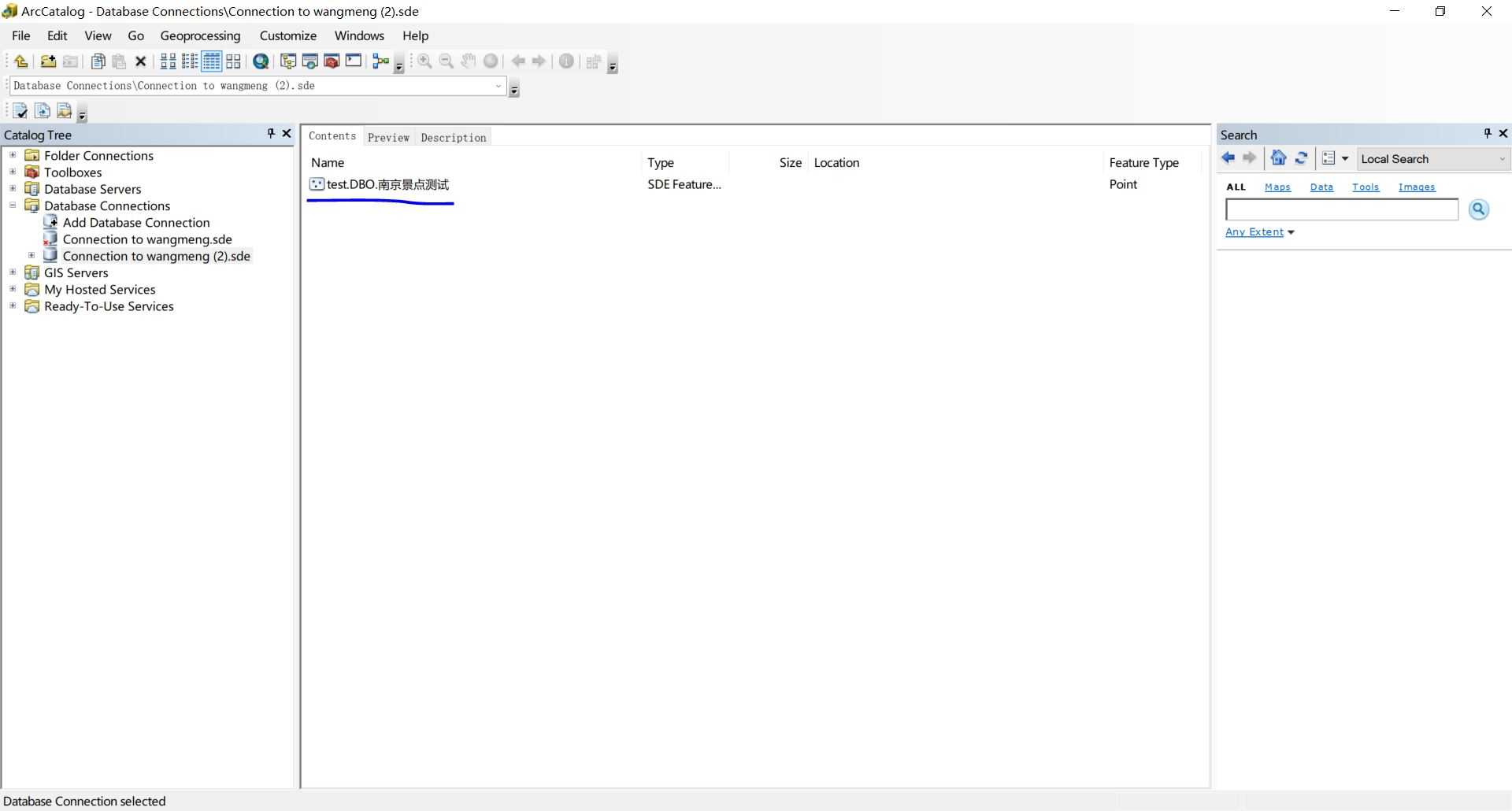Click the Identify info tool icon
Viewport: 1512px width, 811px height.
click(x=566, y=61)
